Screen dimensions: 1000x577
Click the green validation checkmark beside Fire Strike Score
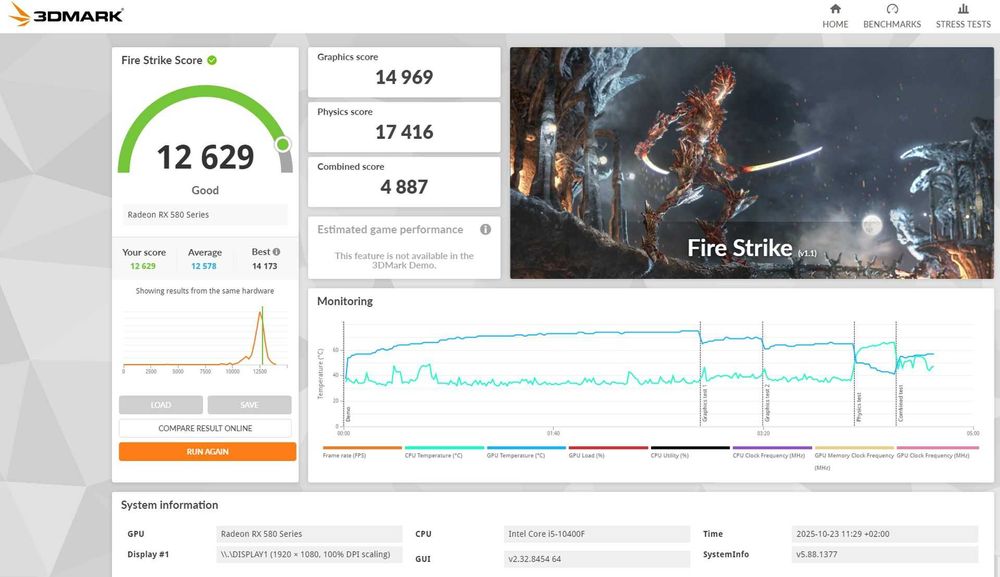coord(212,60)
